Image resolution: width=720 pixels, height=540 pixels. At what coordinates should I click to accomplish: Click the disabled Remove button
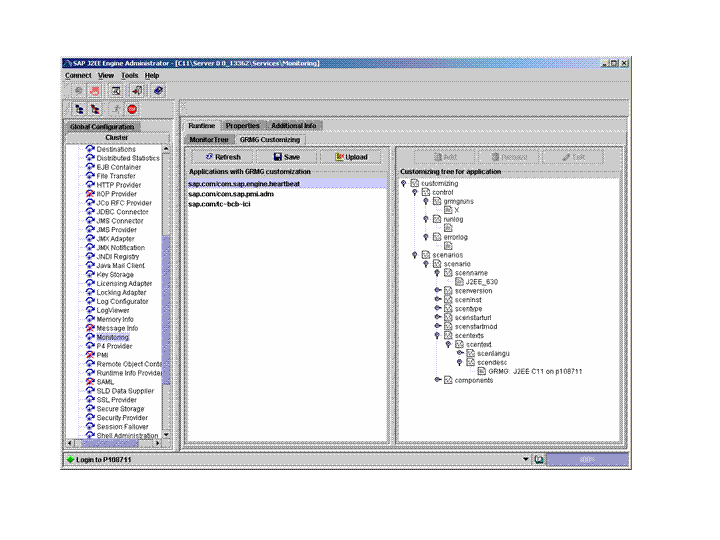pyautogui.click(x=509, y=157)
